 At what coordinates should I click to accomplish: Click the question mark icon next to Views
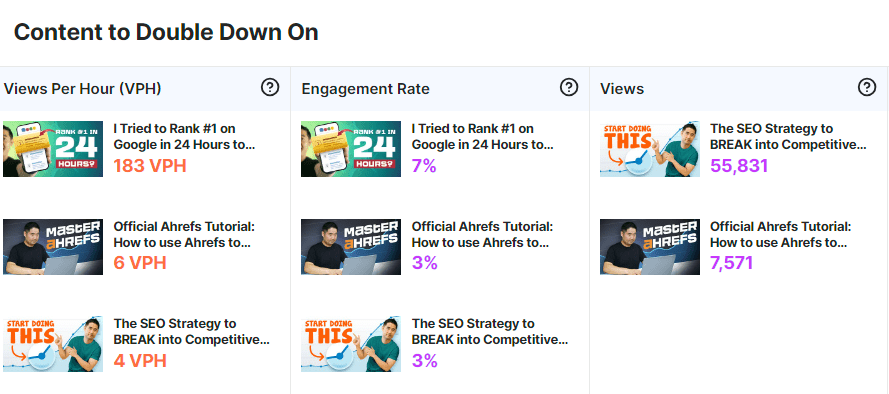[867, 87]
